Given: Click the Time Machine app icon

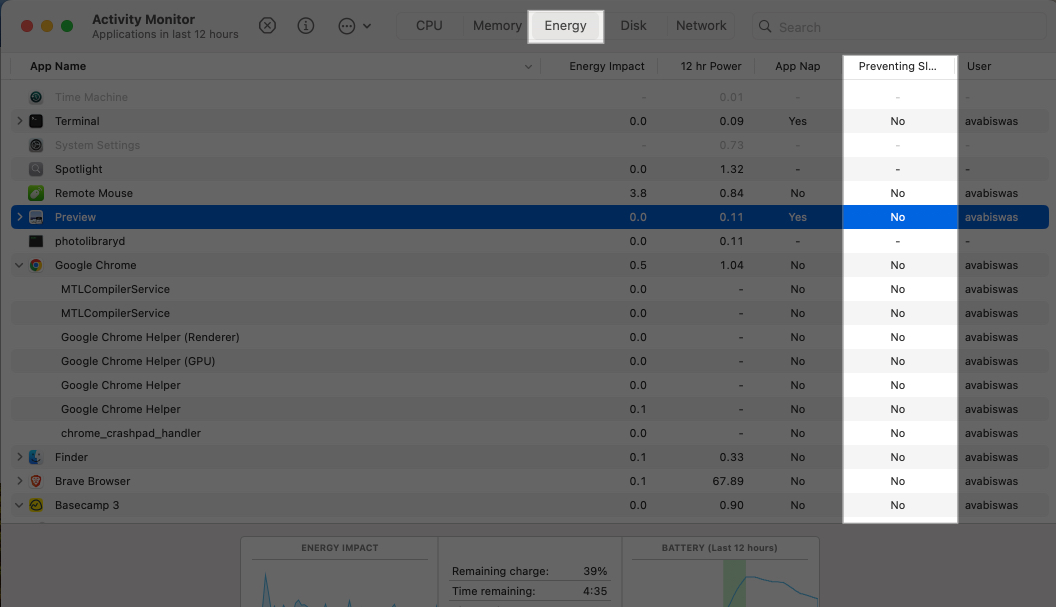Looking at the screenshot, I should click(36, 97).
